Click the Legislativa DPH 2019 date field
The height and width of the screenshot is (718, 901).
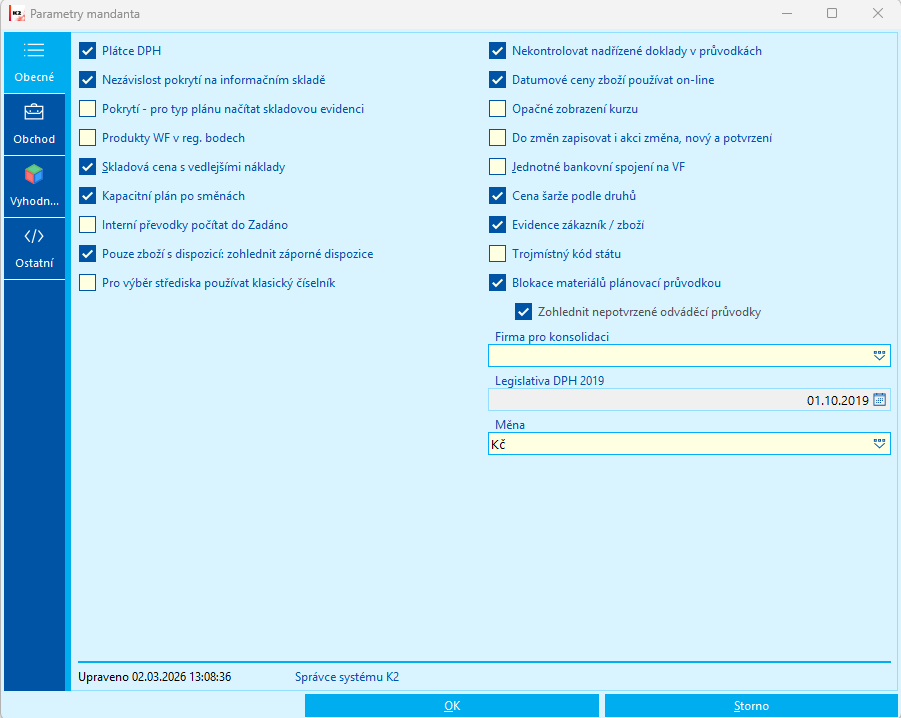point(689,400)
